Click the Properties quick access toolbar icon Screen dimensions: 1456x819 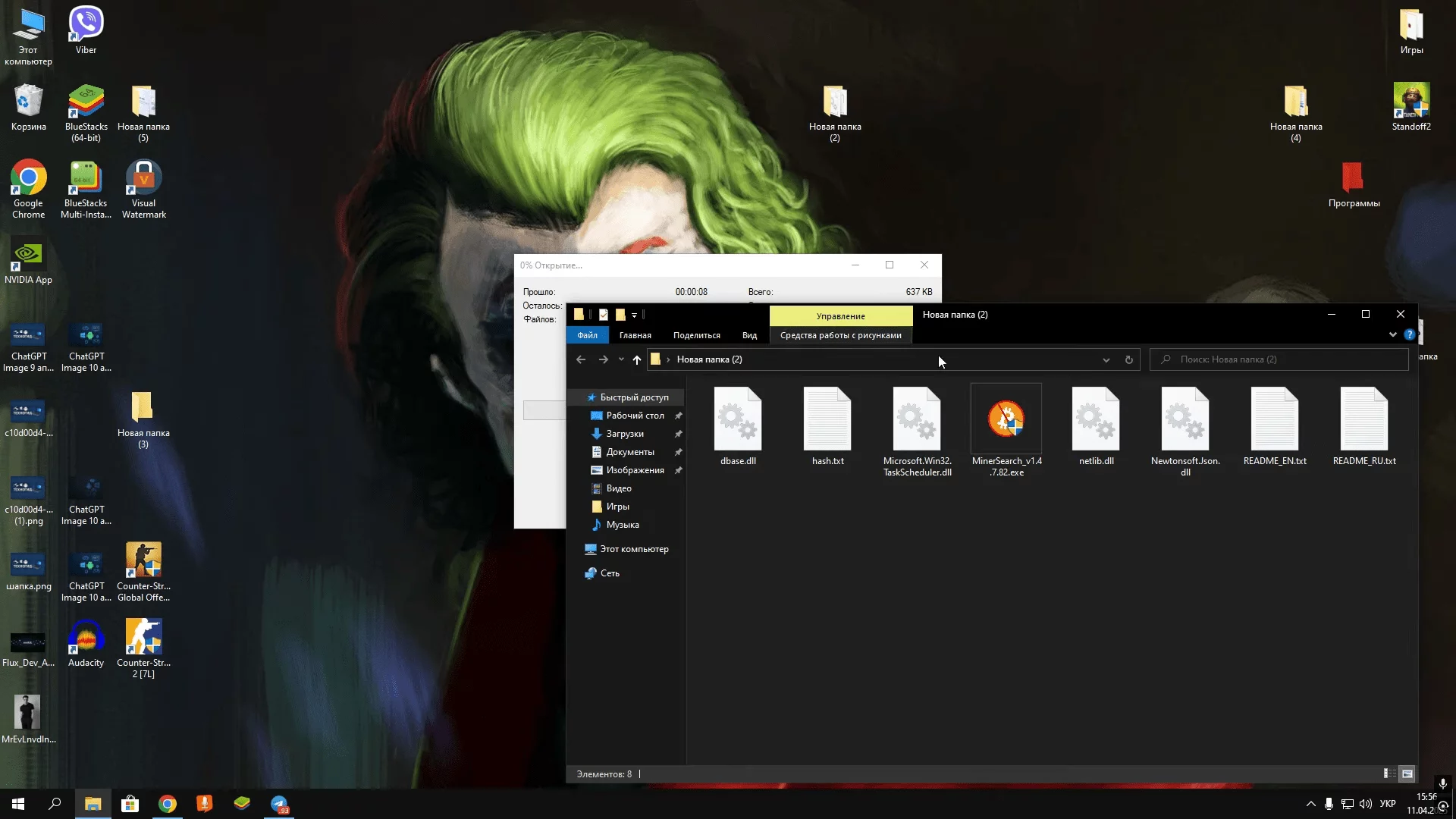[x=603, y=315]
